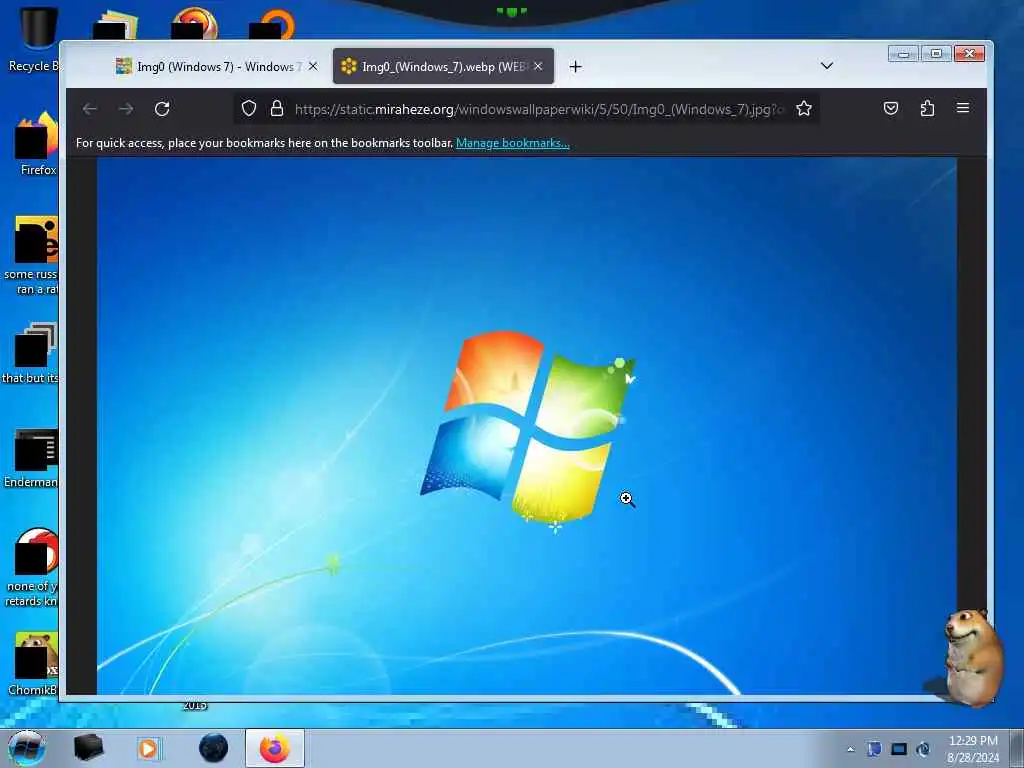Screen dimensions: 1024x768
Task: Open a new tab with plus button
Action: coord(575,67)
